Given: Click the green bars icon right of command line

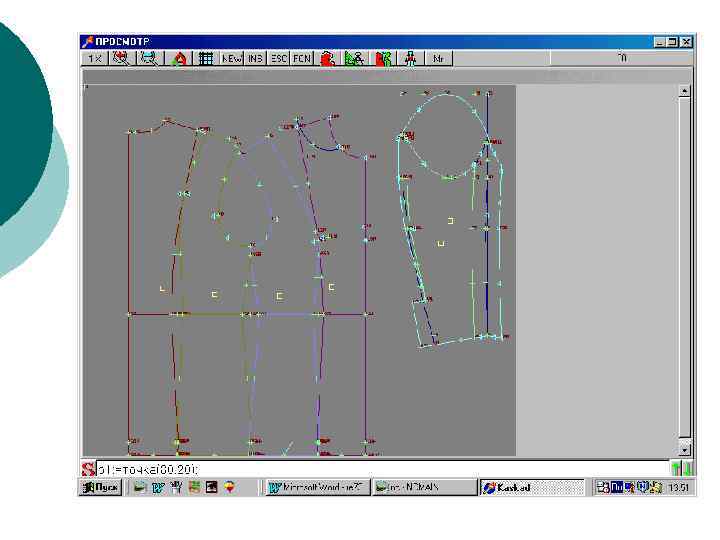Looking at the screenshot, I should [x=681, y=469].
